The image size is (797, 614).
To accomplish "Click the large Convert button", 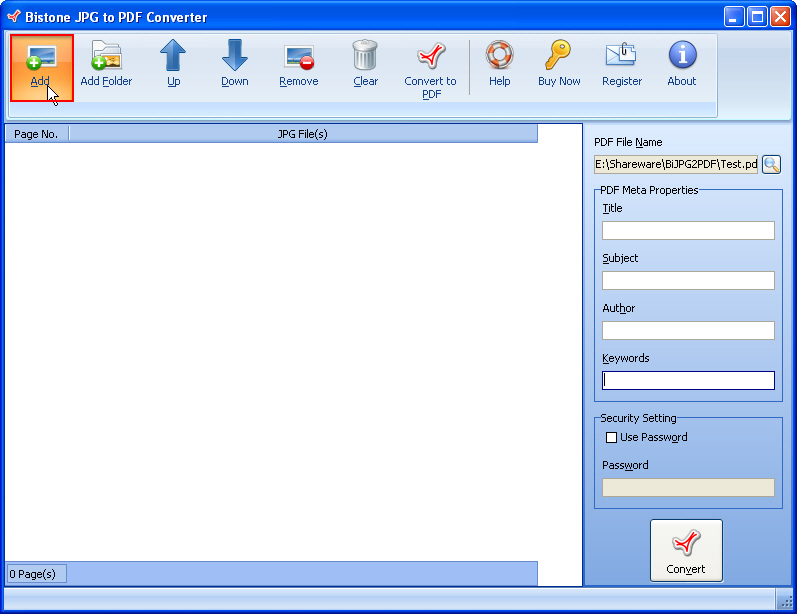I will click(686, 550).
